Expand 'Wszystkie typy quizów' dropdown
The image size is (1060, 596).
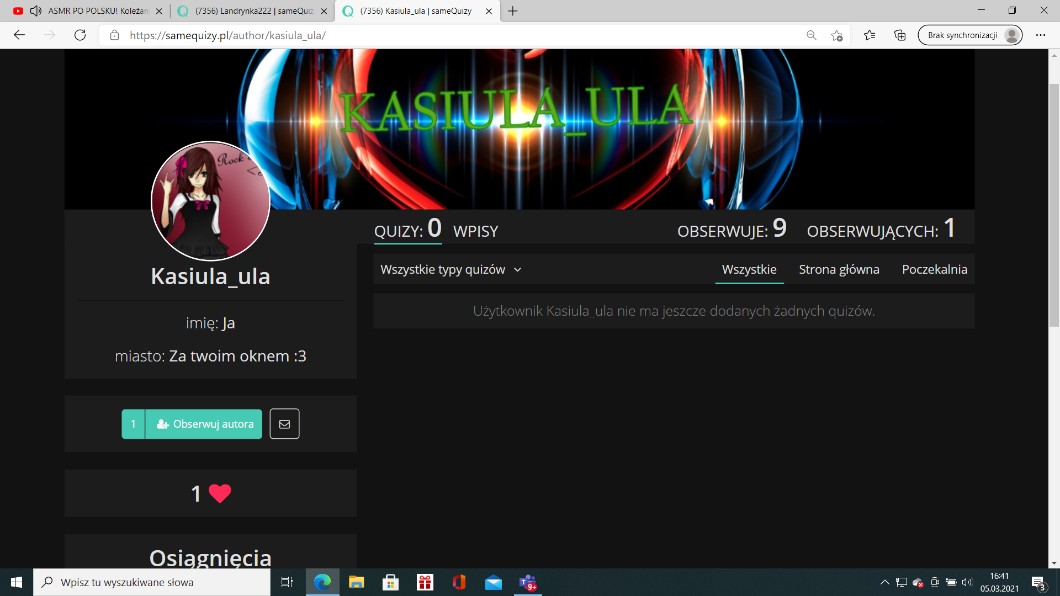click(451, 270)
